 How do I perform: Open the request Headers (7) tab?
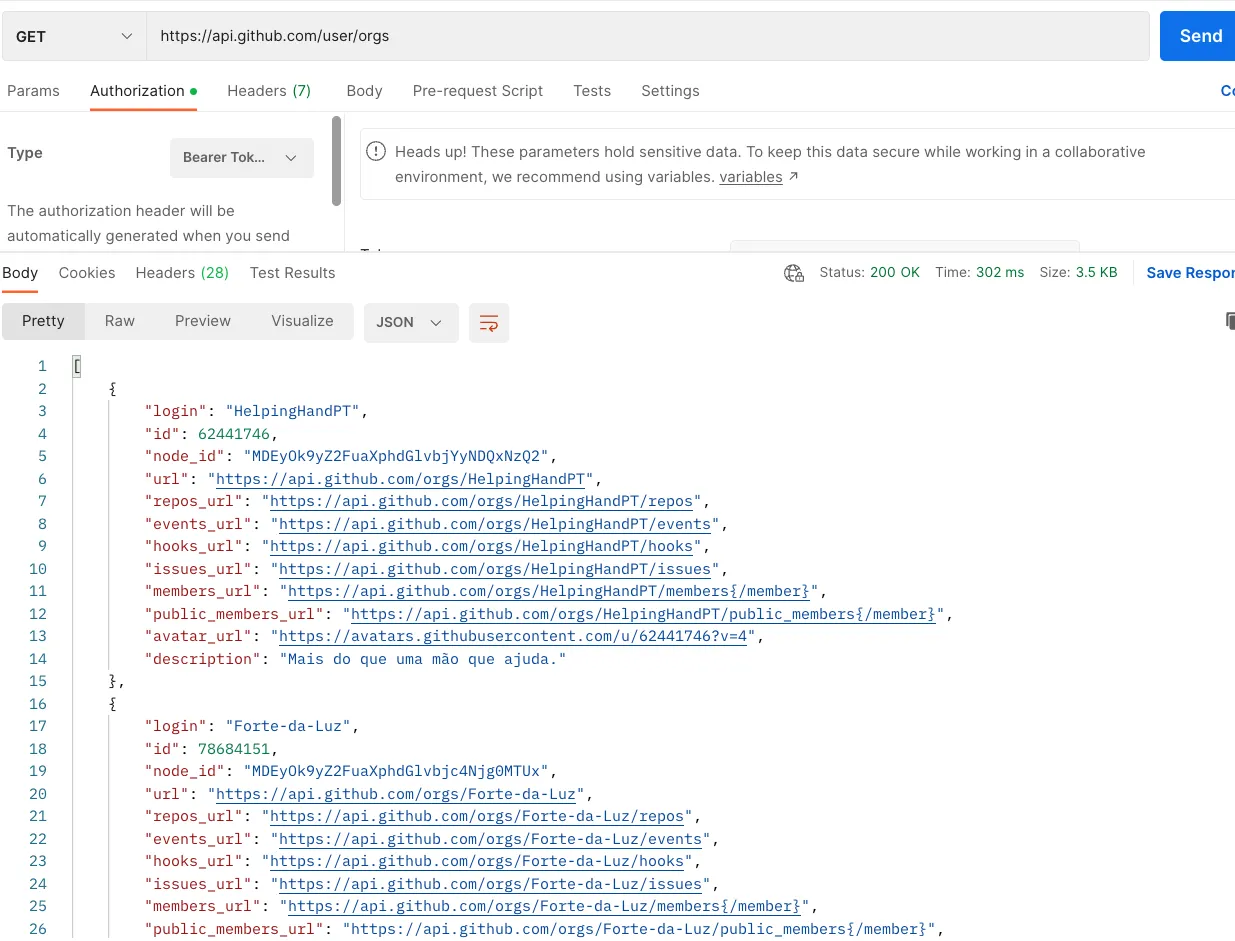click(269, 91)
